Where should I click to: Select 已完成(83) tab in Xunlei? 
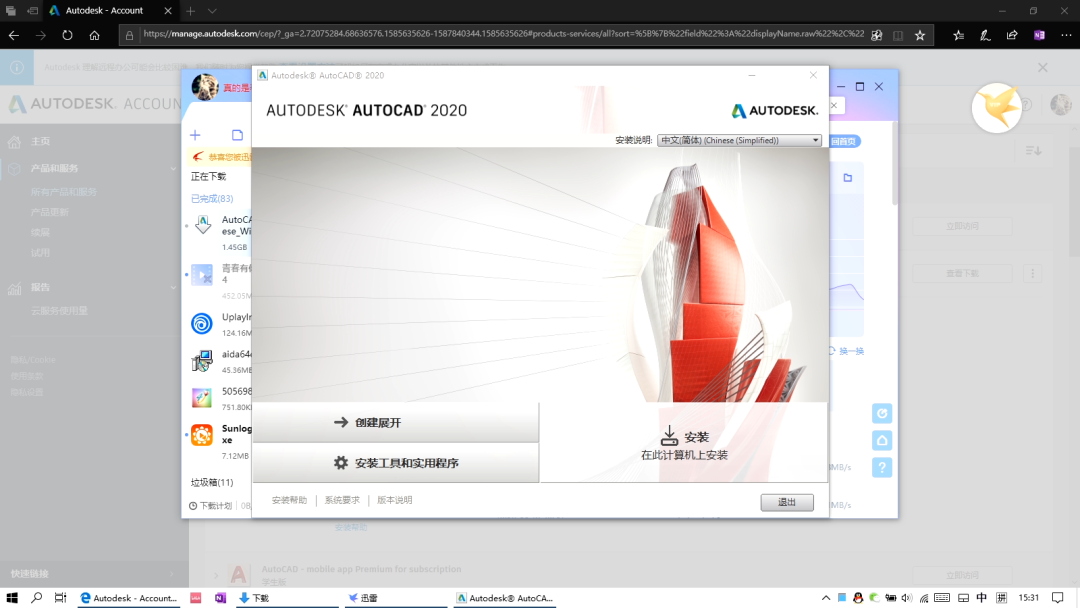coord(211,198)
